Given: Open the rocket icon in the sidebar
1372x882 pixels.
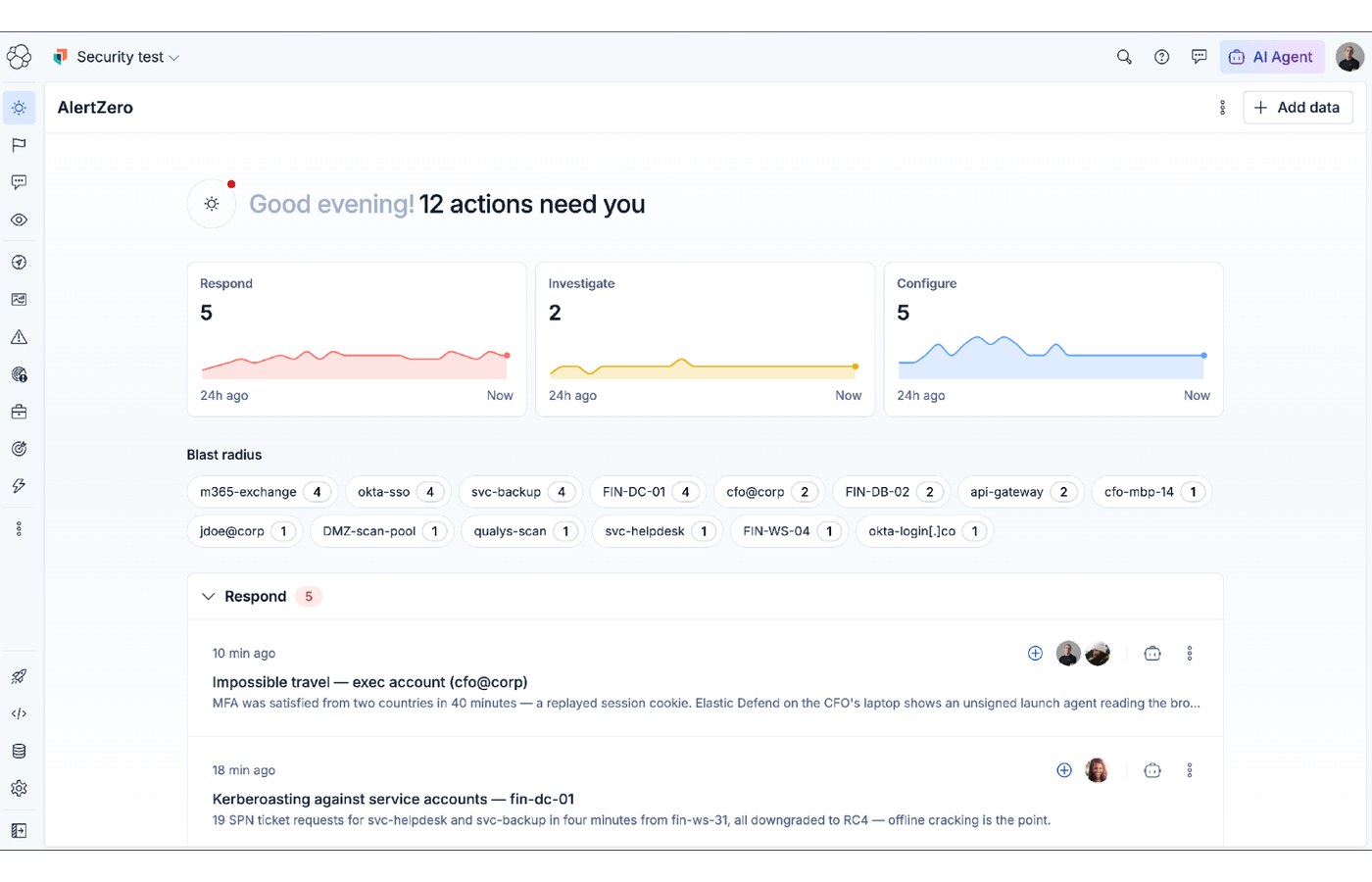Looking at the screenshot, I should coord(19,676).
